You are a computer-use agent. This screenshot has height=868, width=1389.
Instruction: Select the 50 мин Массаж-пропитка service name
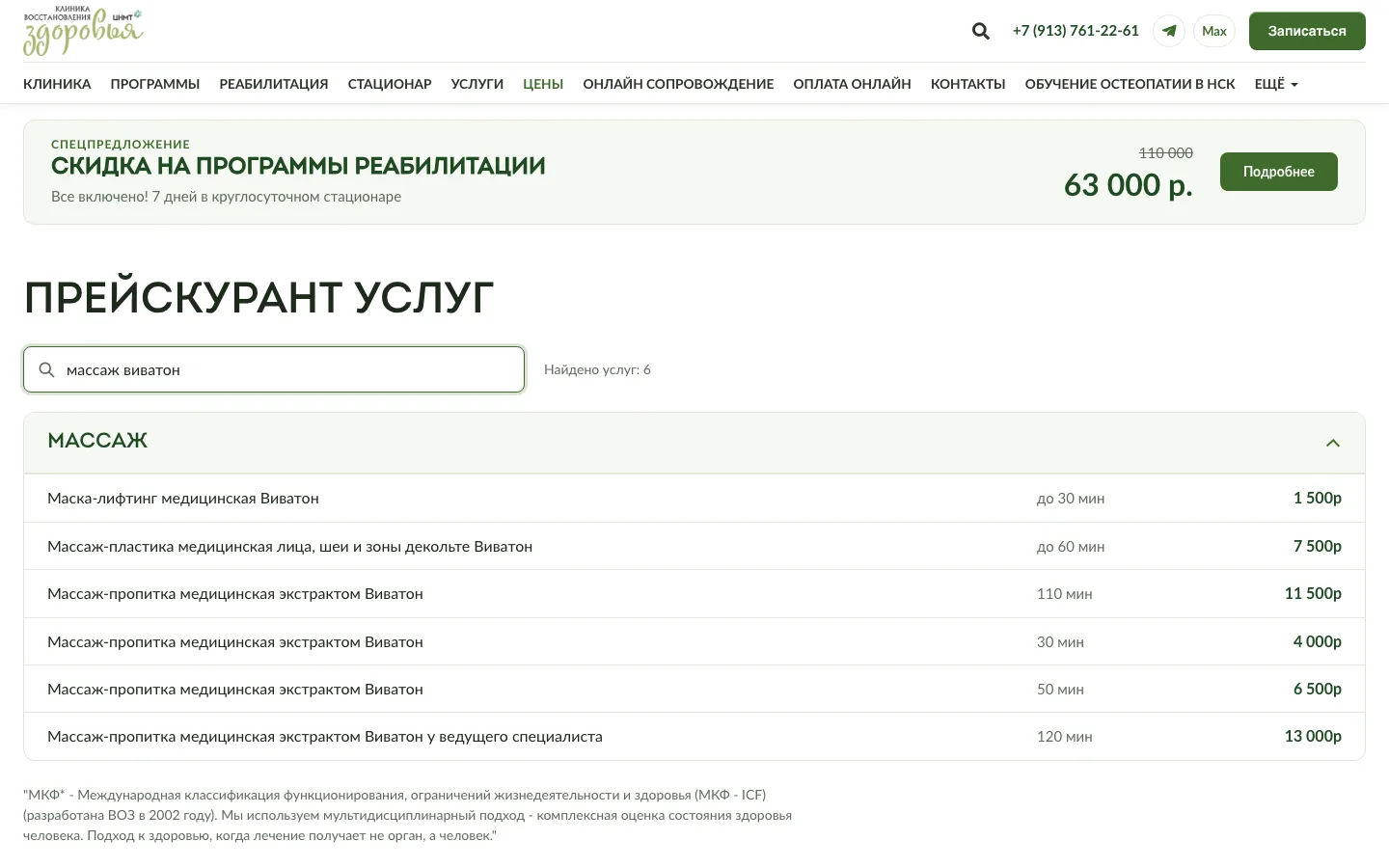coord(235,690)
